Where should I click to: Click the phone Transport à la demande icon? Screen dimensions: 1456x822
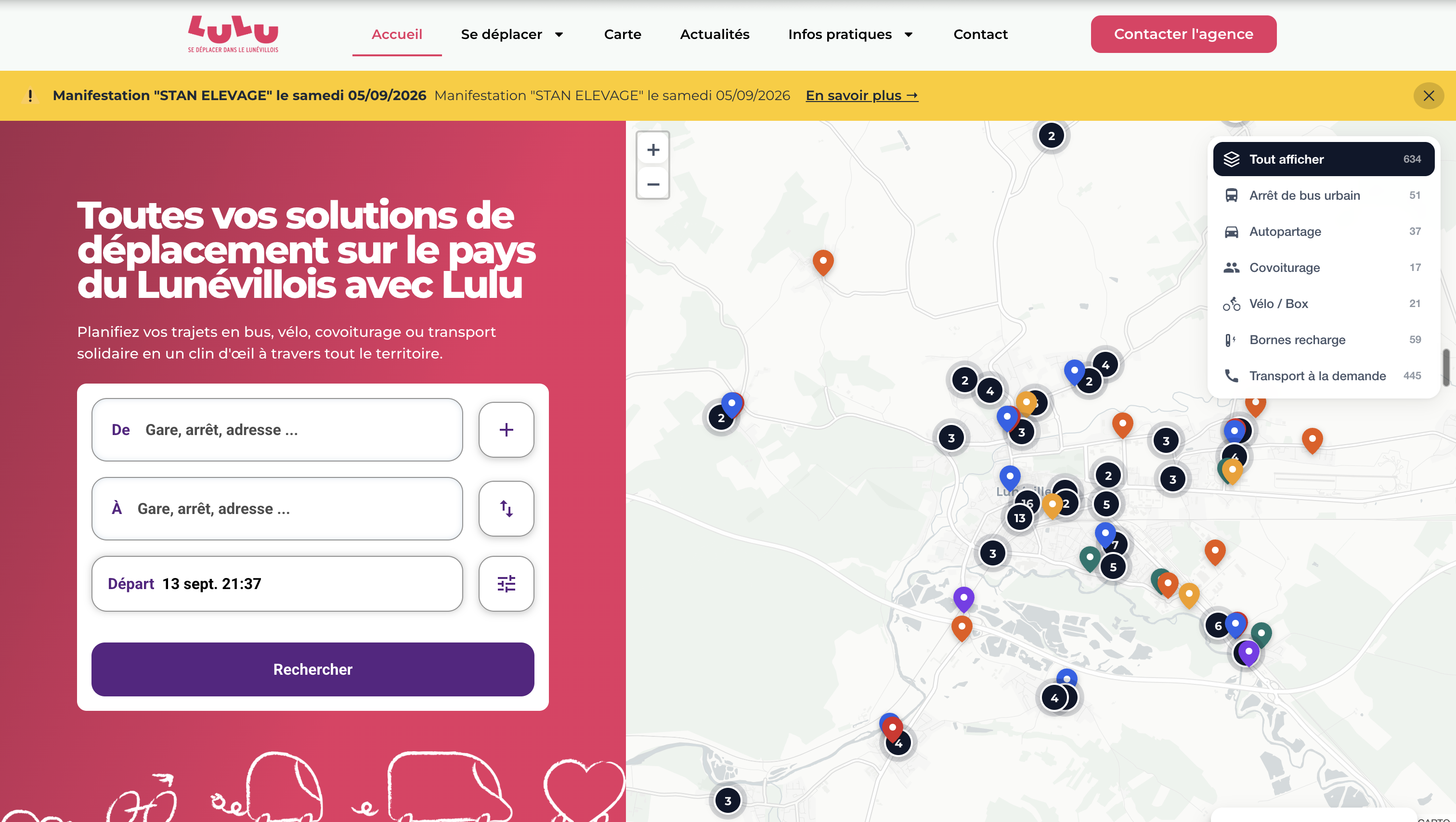(1231, 376)
